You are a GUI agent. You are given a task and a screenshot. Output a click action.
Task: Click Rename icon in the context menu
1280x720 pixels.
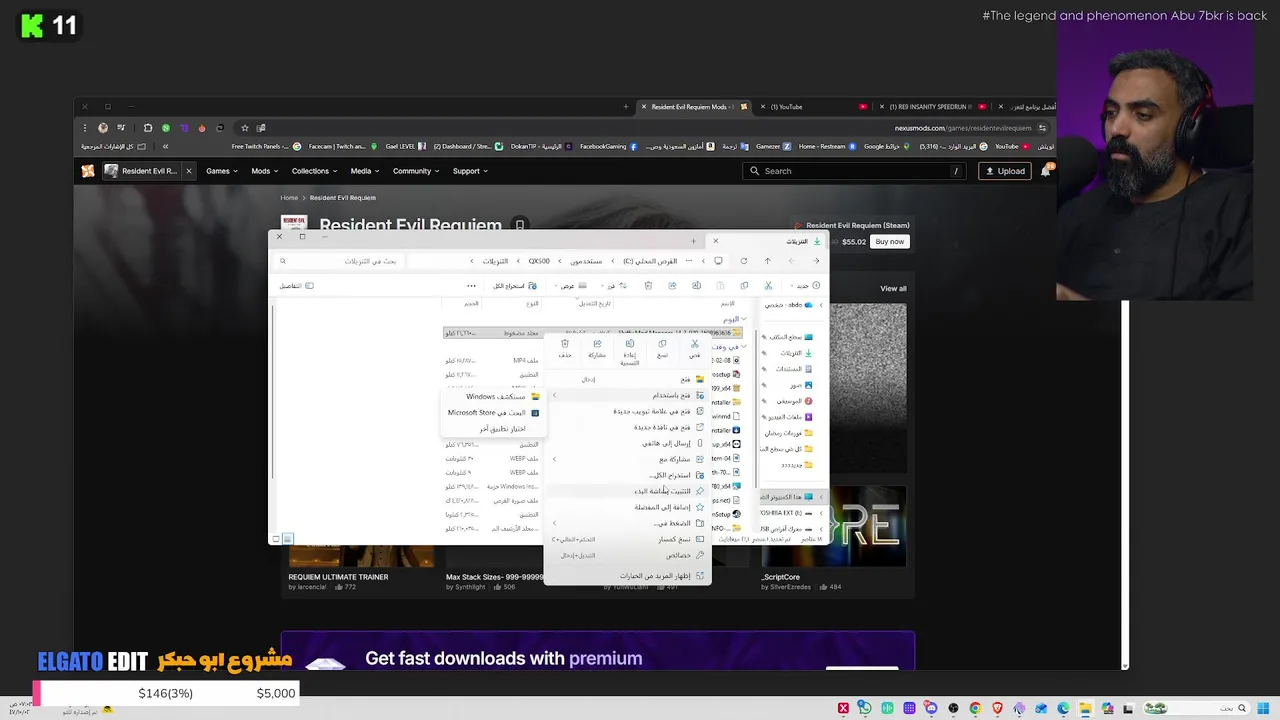[630, 344]
